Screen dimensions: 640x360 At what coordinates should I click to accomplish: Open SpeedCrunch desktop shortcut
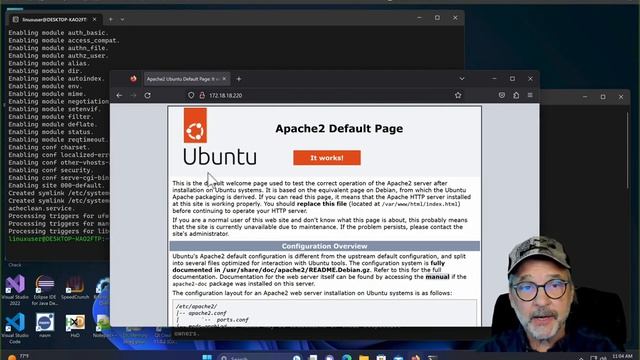click(75, 288)
